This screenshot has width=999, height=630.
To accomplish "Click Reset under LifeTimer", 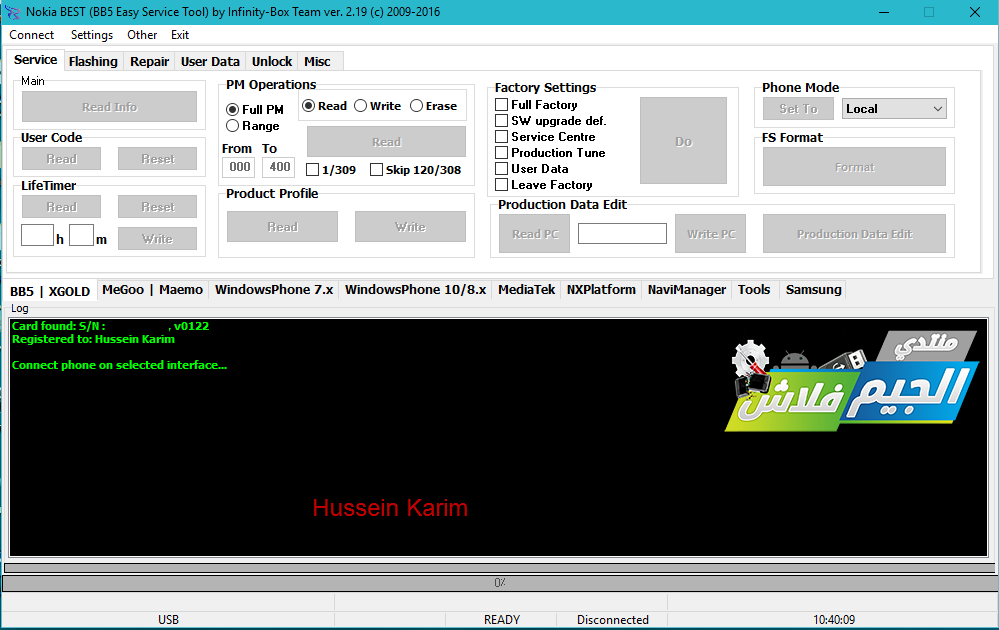I will [x=157, y=206].
